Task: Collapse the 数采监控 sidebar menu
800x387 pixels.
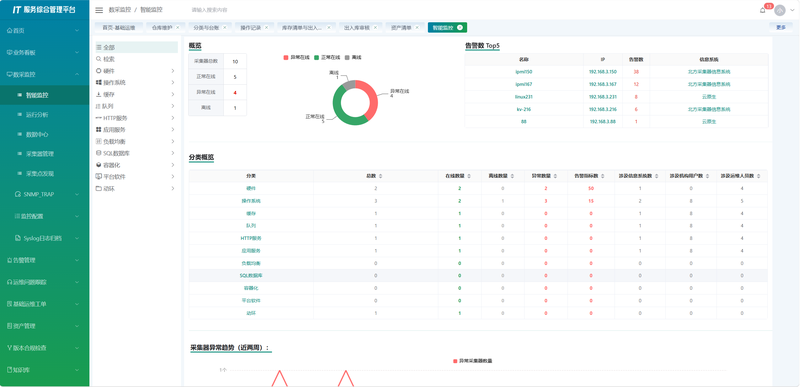Action: pos(44,74)
